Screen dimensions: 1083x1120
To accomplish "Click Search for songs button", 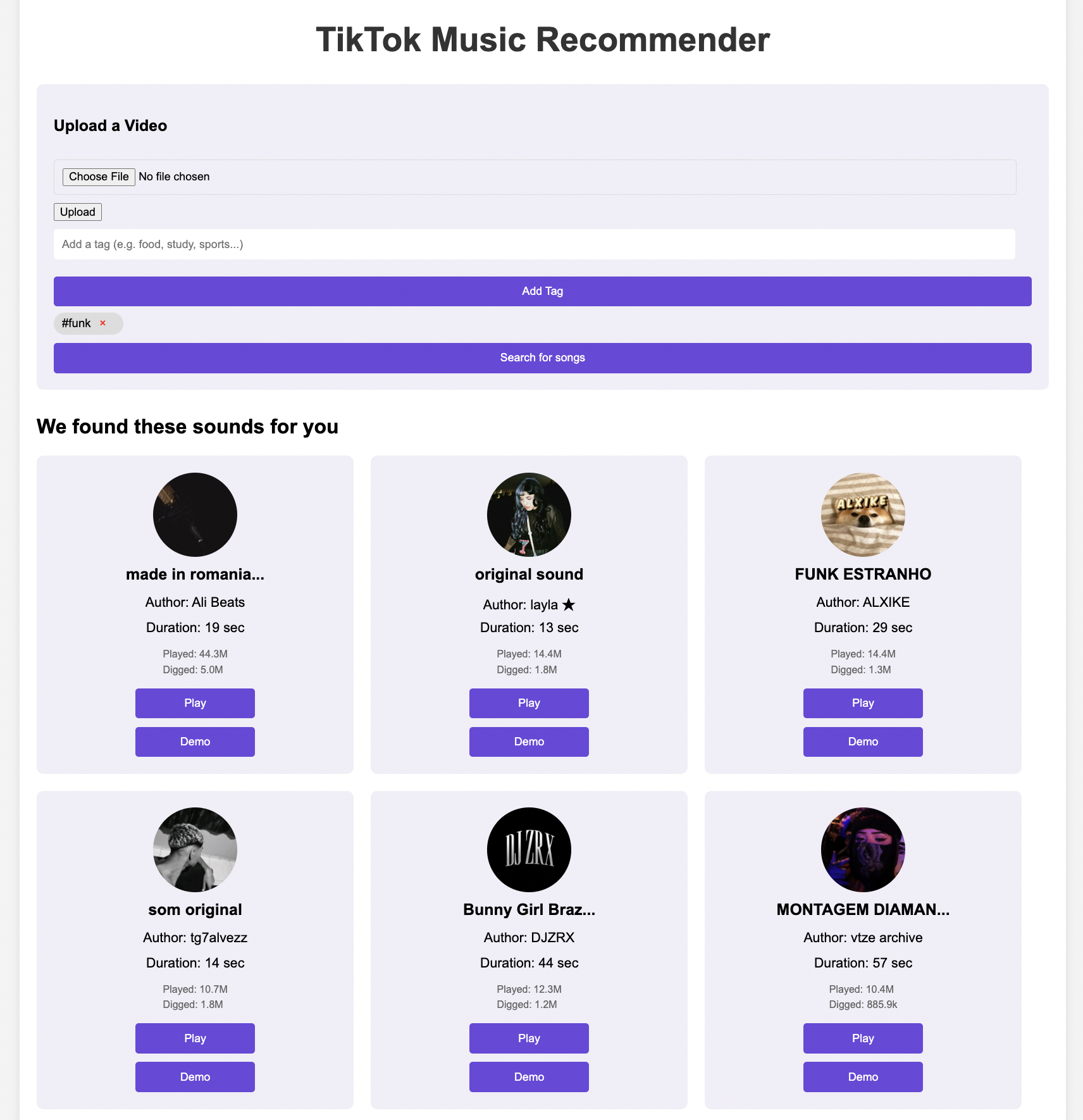I will [543, 358].
